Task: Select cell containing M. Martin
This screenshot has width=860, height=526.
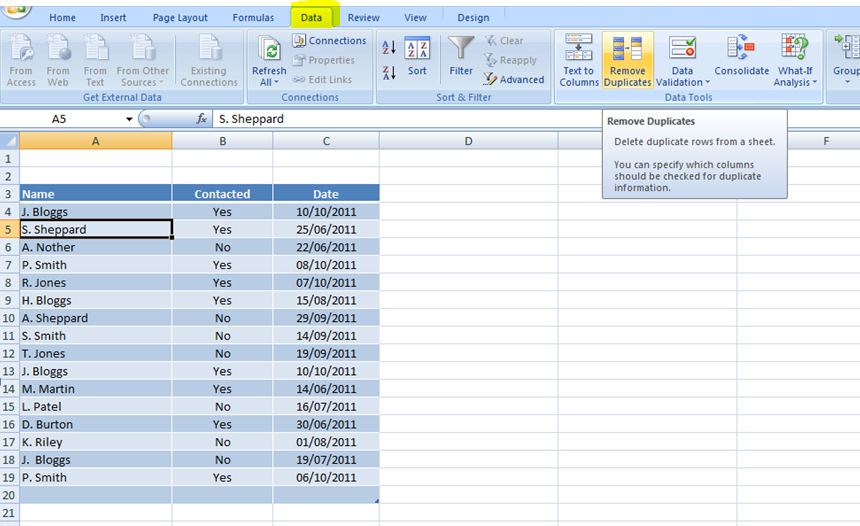Action: 95,389
